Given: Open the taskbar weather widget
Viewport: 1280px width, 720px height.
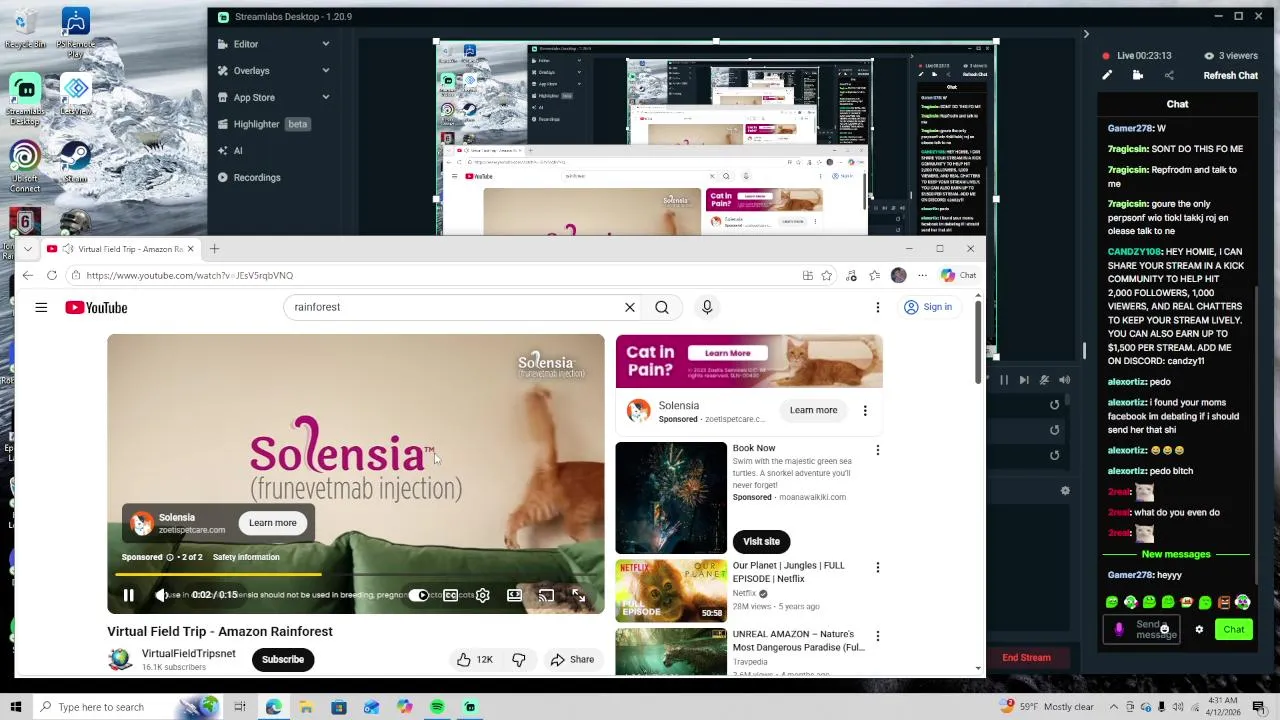Looking at the screenshot, I should coord(1048,707).
